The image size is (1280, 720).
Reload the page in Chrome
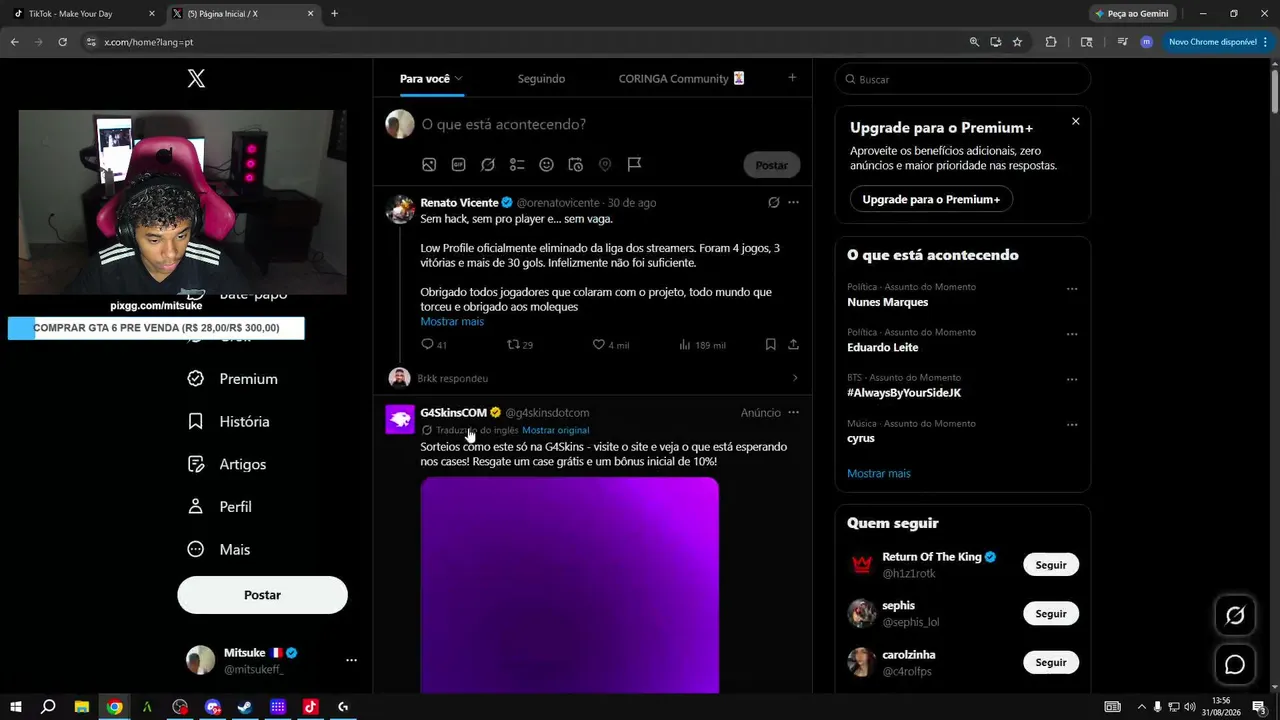point(62,42)
